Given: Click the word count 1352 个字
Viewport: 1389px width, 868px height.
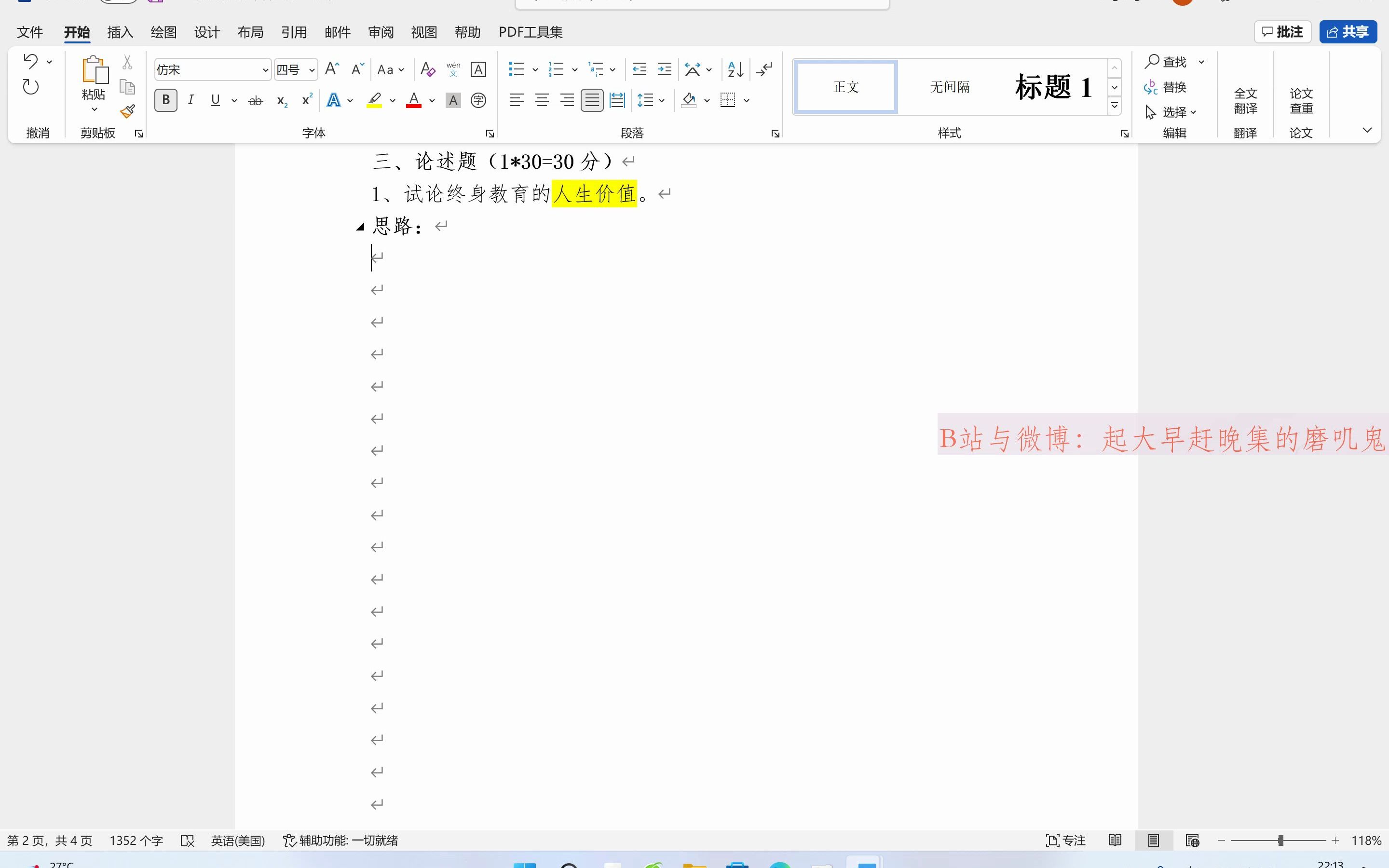Looking at the screenshot, I should tap(136, 841).
